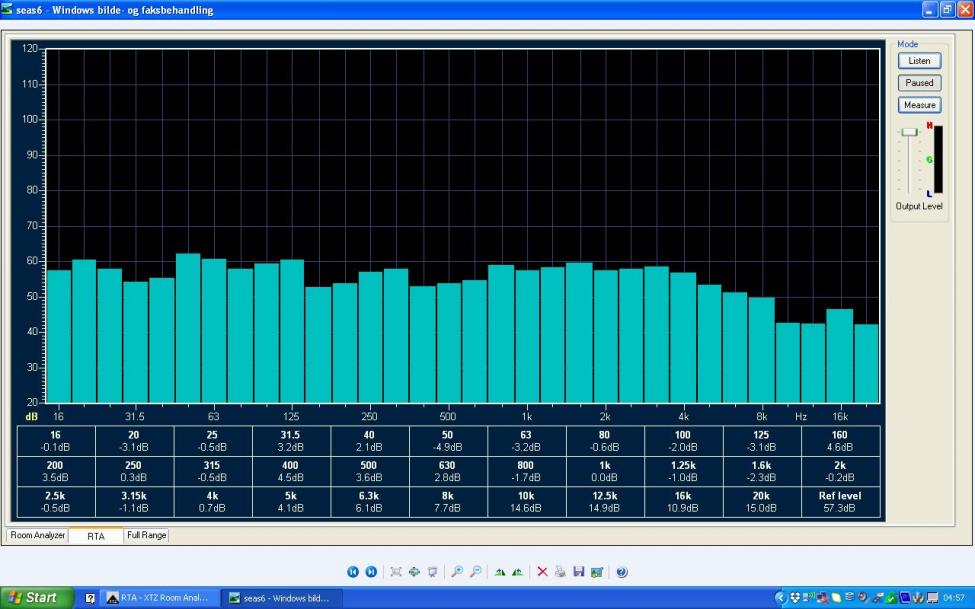Rotate the image clockwise
Screen dimensions: 975x609
500,572
